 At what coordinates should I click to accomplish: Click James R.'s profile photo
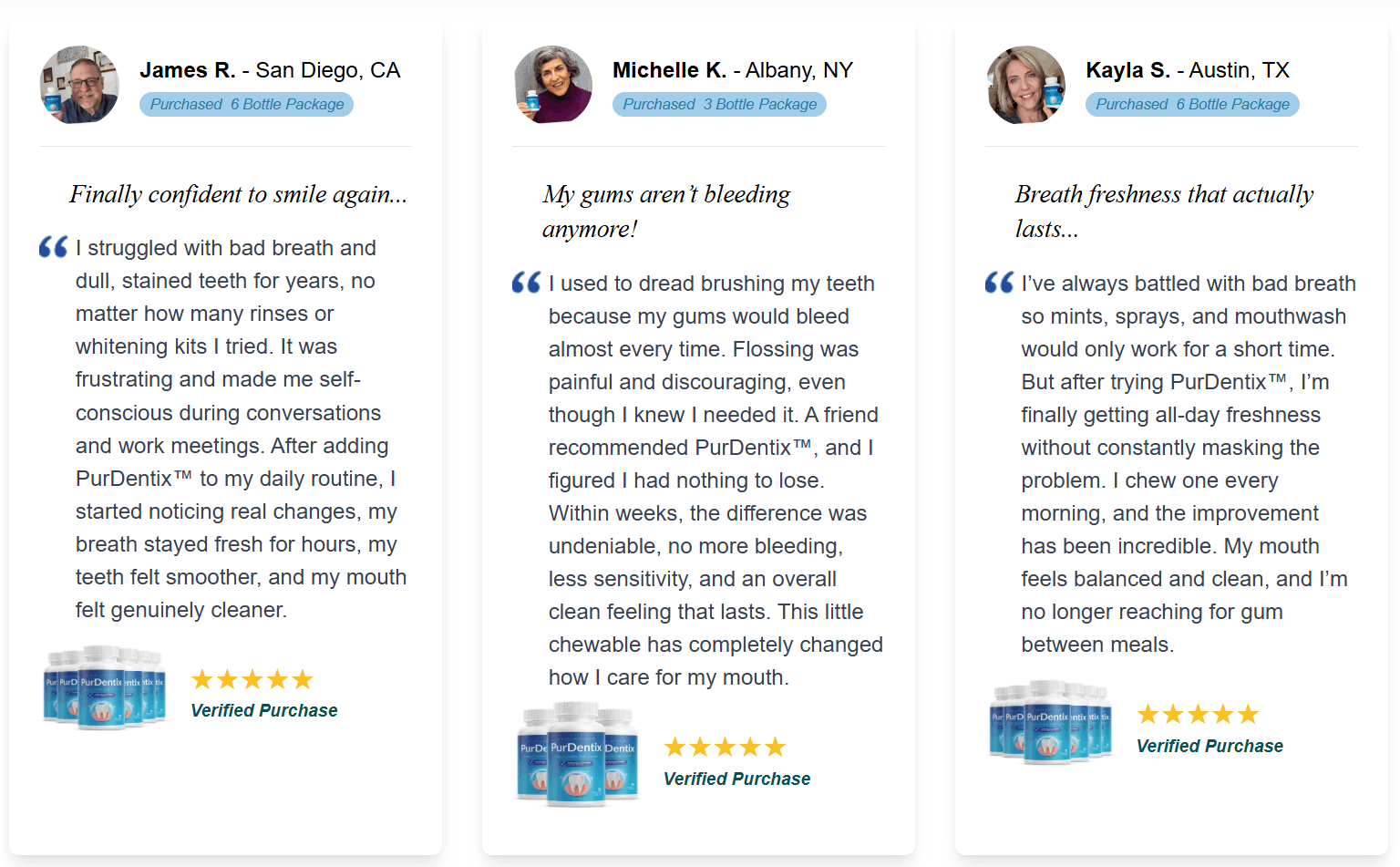click(79, 85)
